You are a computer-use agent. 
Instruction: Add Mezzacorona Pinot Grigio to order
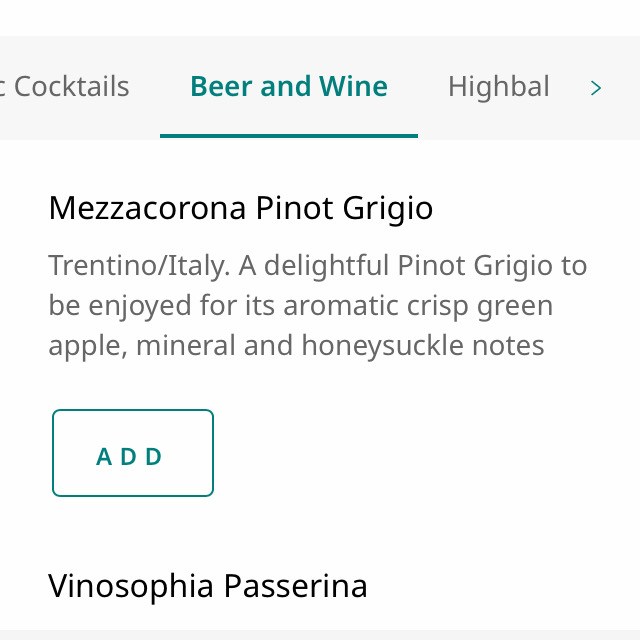coord(133,453)
